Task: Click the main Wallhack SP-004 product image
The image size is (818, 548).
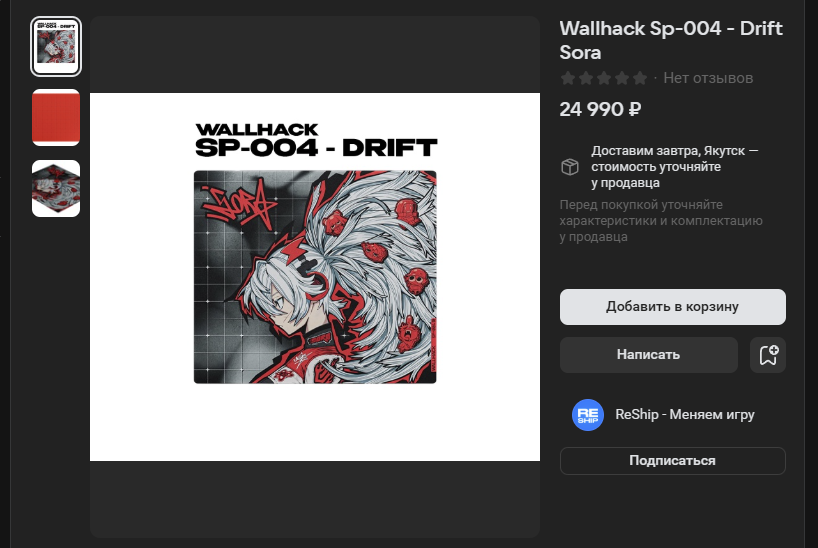Action: tap(315, 277)
